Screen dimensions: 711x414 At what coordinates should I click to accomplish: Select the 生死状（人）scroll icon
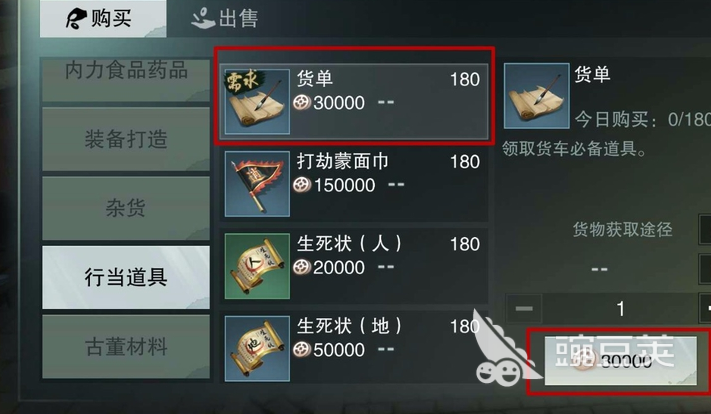pos(257,266)
